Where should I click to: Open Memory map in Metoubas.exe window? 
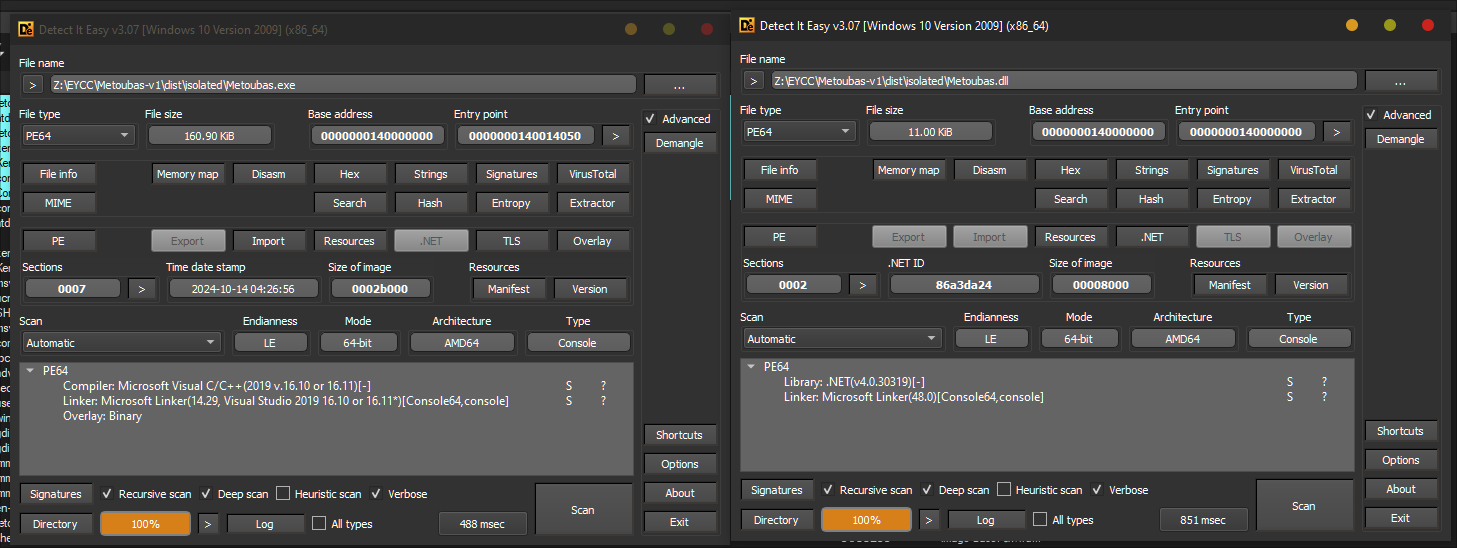(187, 174)
